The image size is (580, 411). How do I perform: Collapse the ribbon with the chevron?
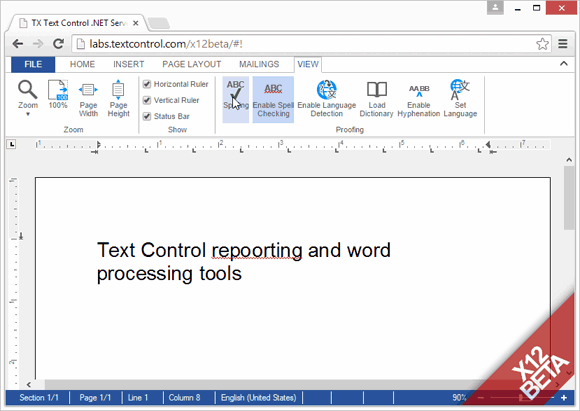pyautogui.click(x=563, y=64)
